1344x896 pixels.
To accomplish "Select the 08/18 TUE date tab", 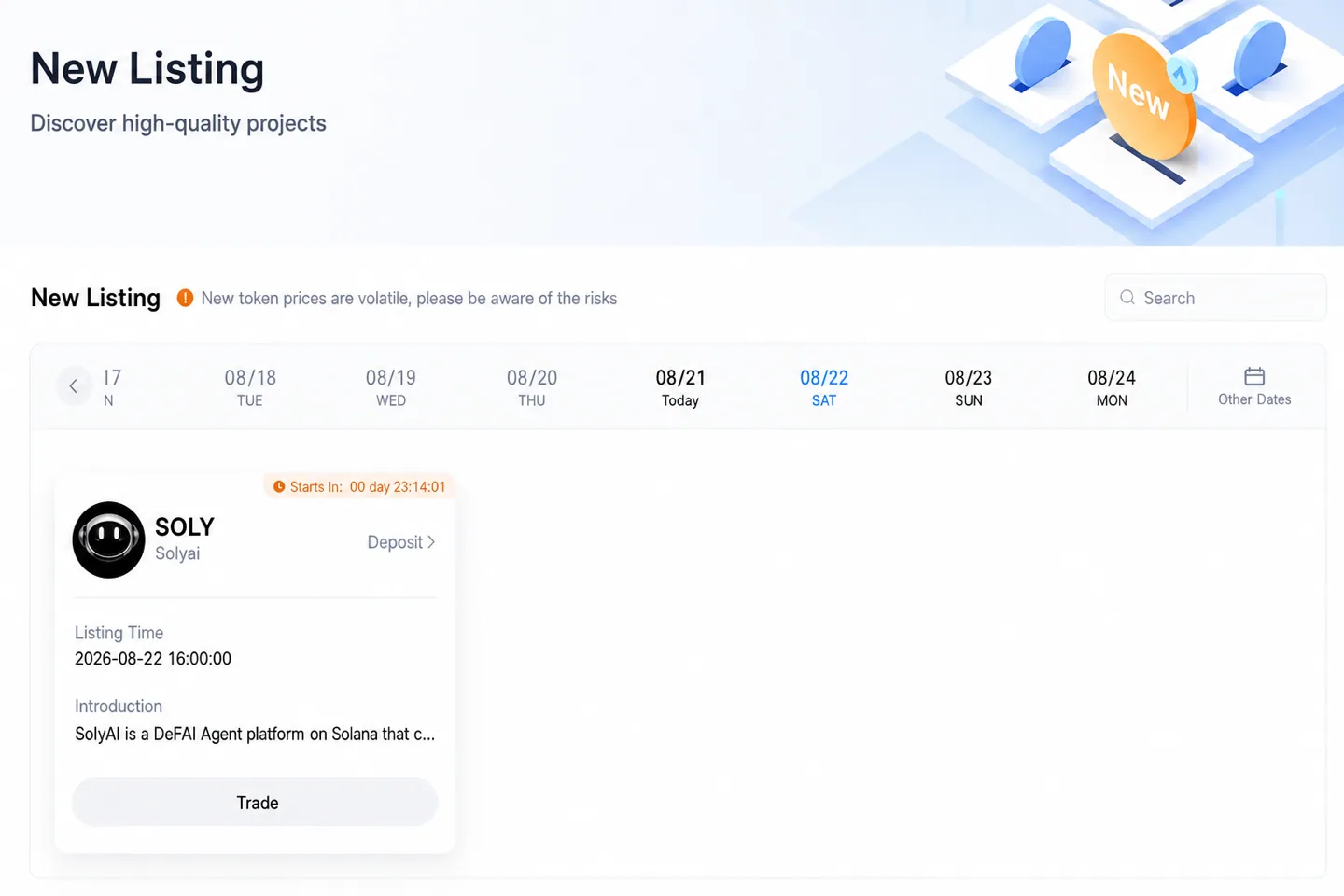I will pos(250,387).
